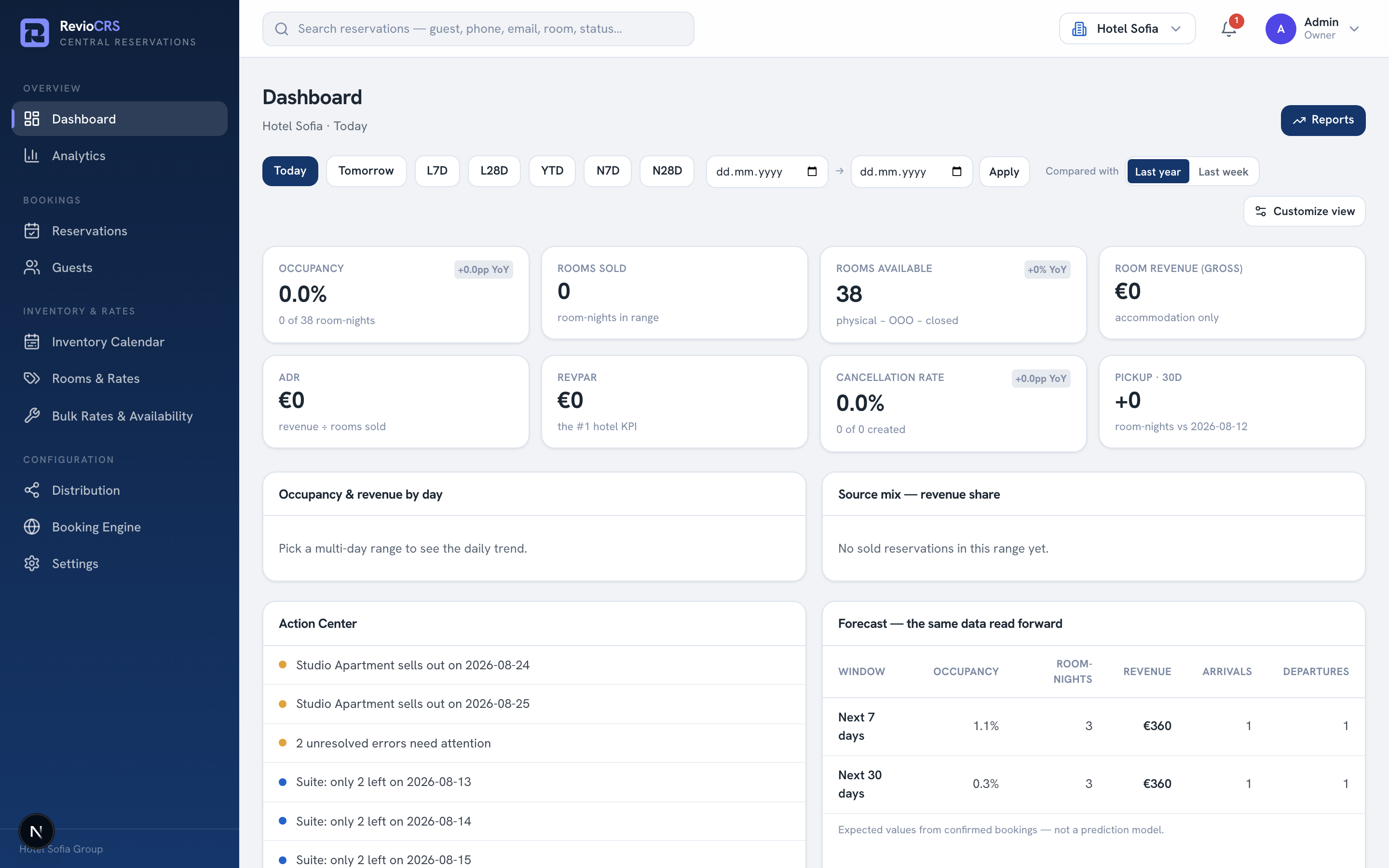Screen dimensions: 1389x868
Task: Click the Dashboard grid icon in sidebar
Action: tap(31, 119)
